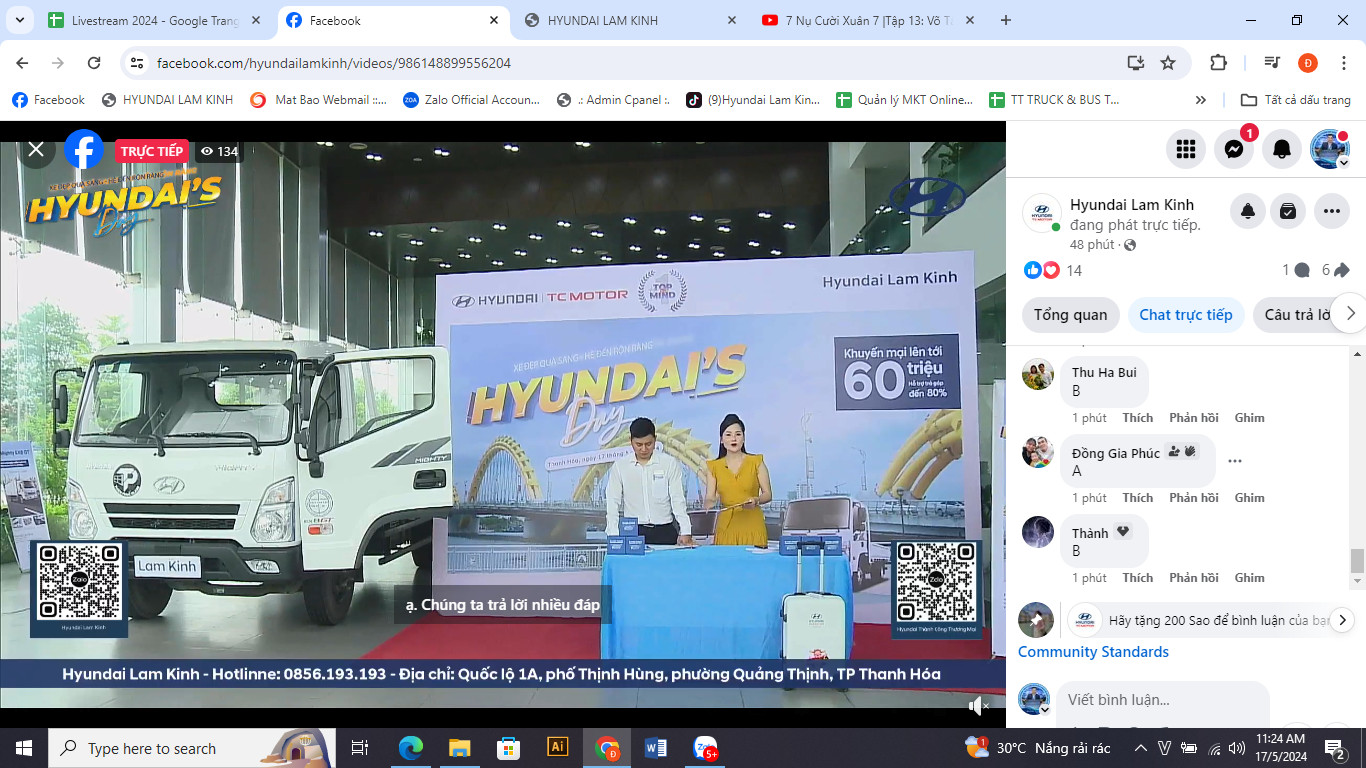Switch to the Tổng quan tab
This screenshot has width=1366, height=768.
coord(1070,315)
